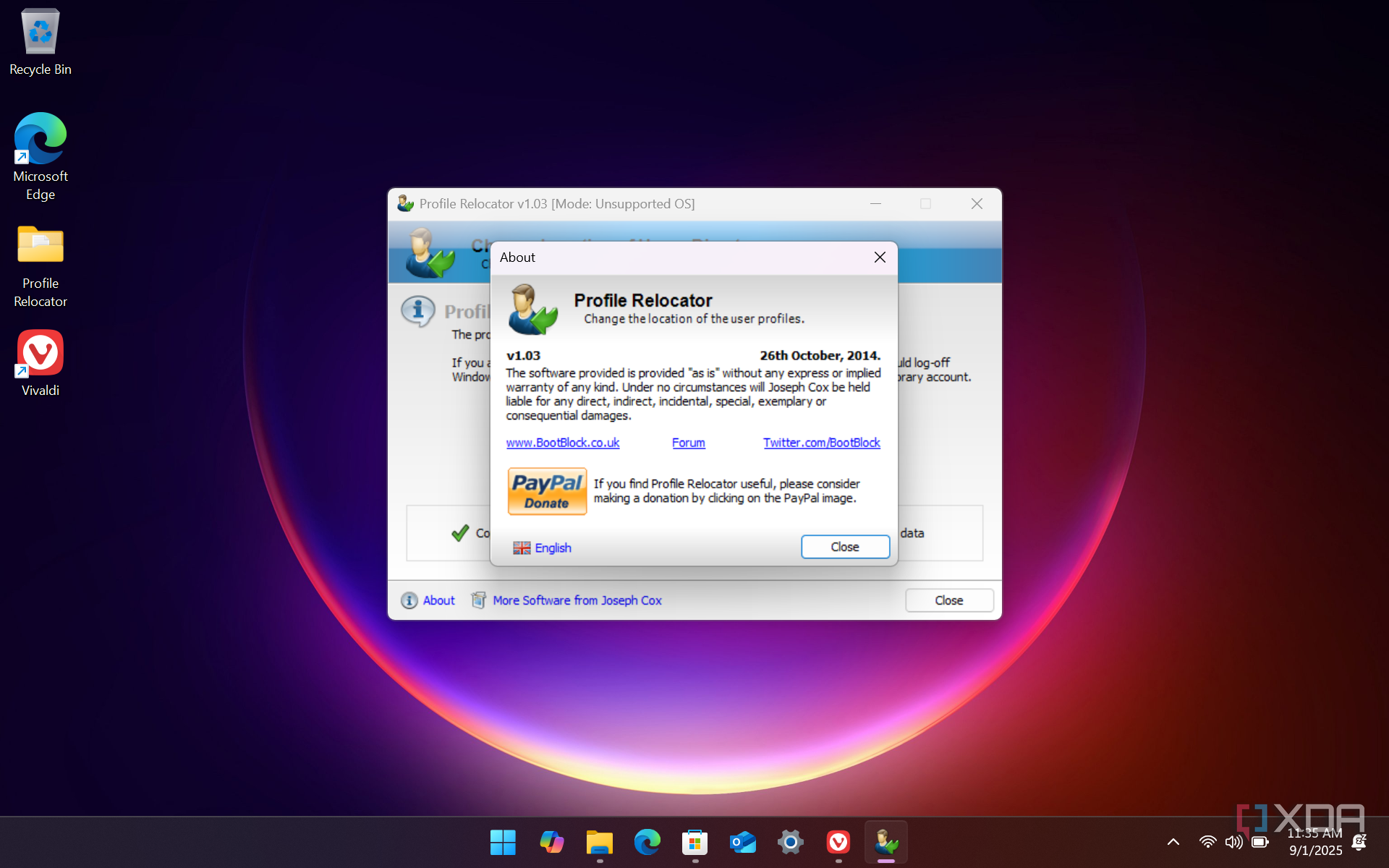Click the green checkmark icon in main window

coord(460,533)
